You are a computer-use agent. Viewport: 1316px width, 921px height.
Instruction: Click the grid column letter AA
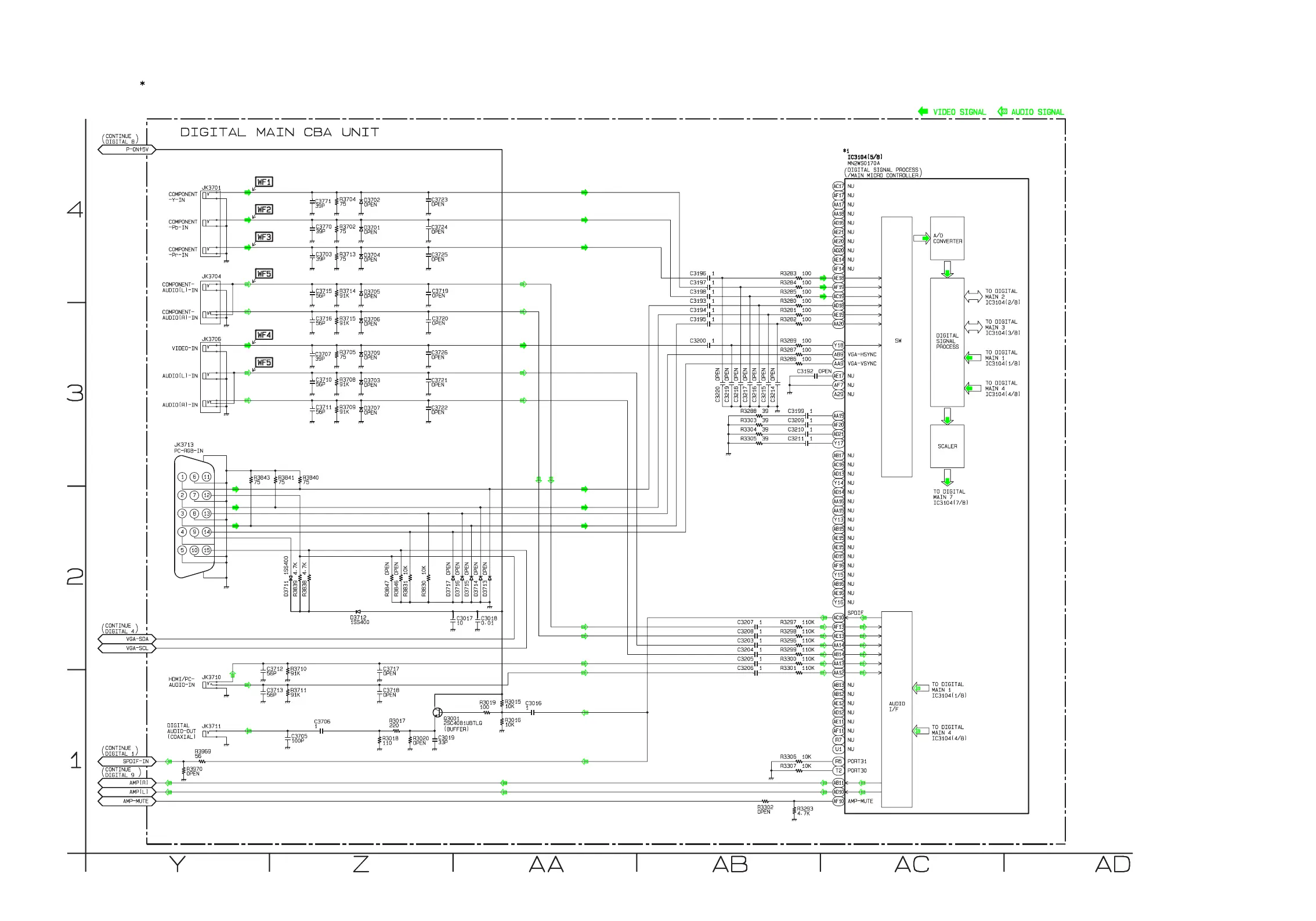pos(546,865)
